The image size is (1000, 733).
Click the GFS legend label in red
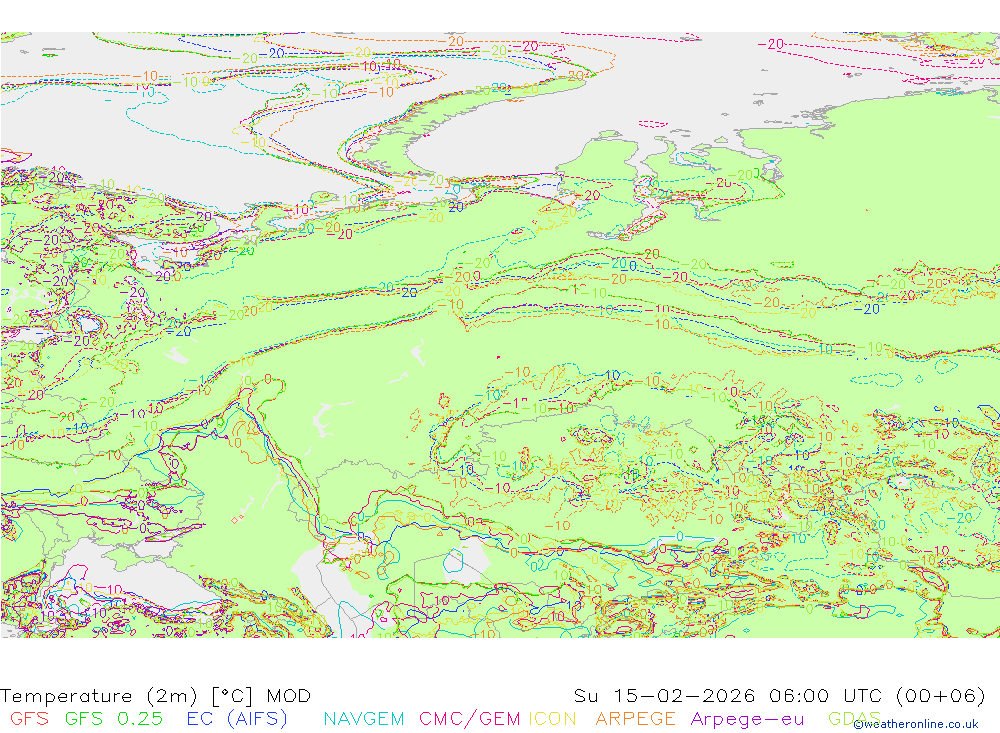(29, 718)
